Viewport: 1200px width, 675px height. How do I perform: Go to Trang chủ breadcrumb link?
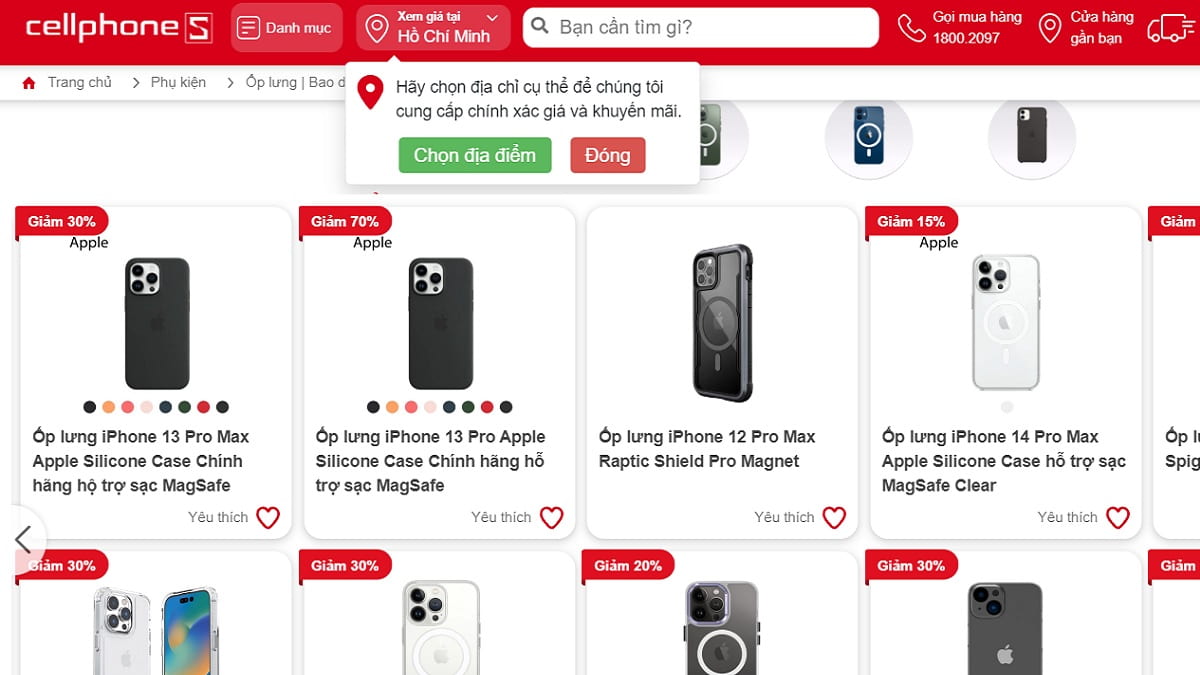(80, 83)
